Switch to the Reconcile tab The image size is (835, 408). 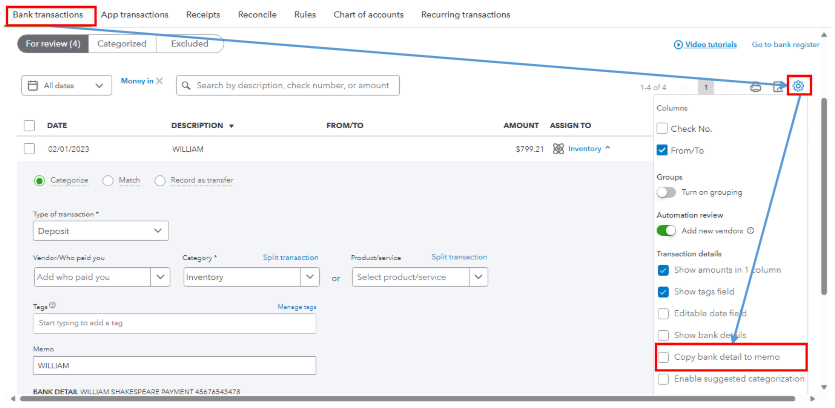(257, 15)
